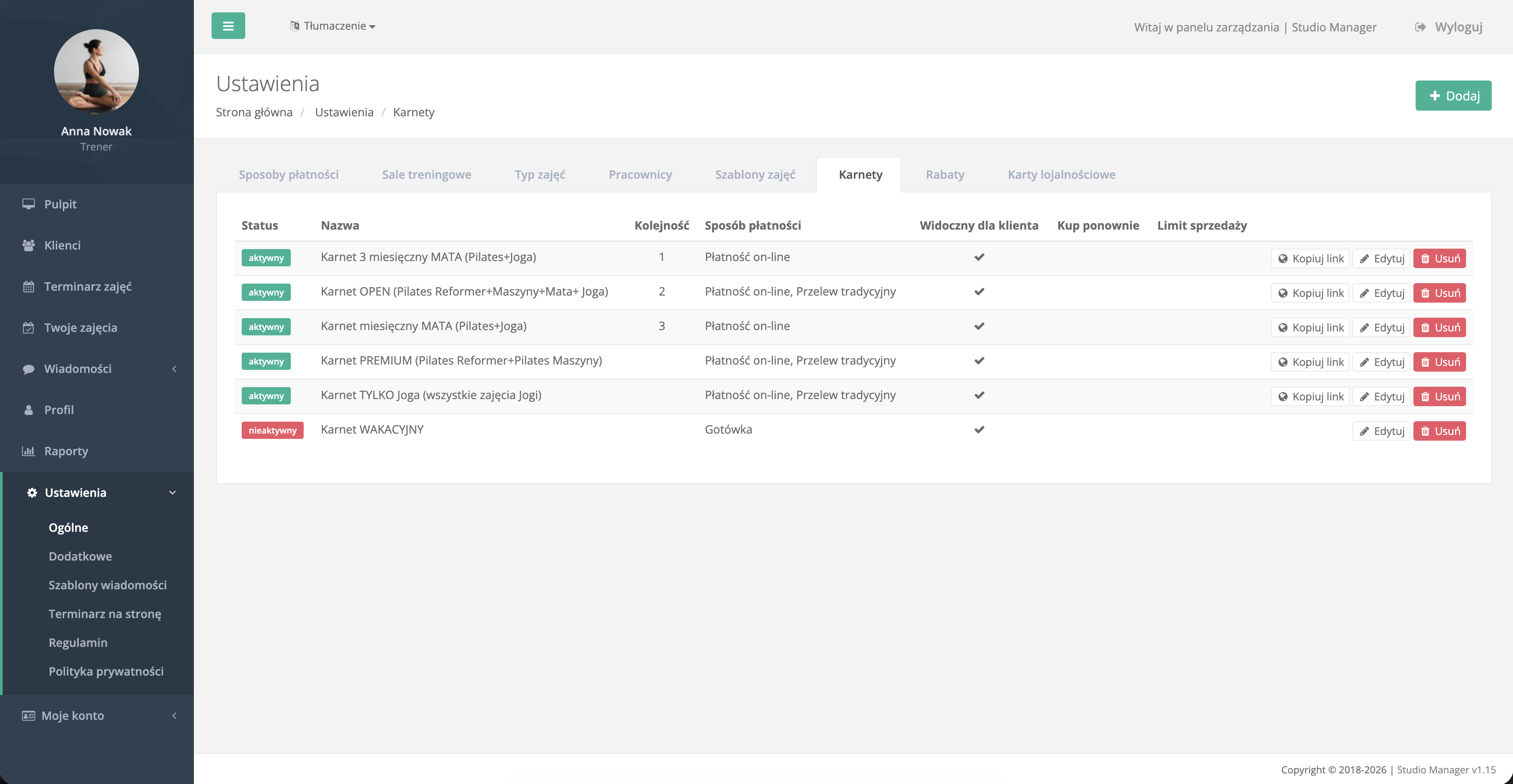Click the Wiadomości speech bubble icon
The width and height of the screenshot is (1513, 784).
pyautogui.click(x=28, y=369)
